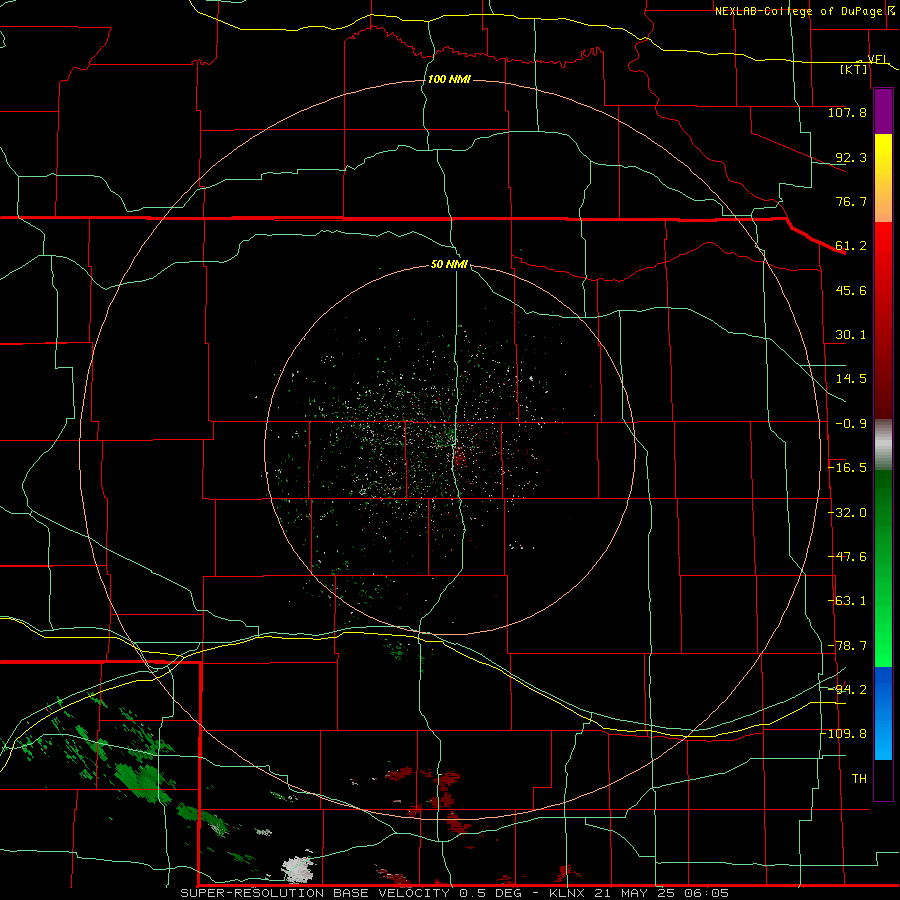Click the -0.9 scale value
The height and width of the screenshot is (900, 900).
(851, 424)
